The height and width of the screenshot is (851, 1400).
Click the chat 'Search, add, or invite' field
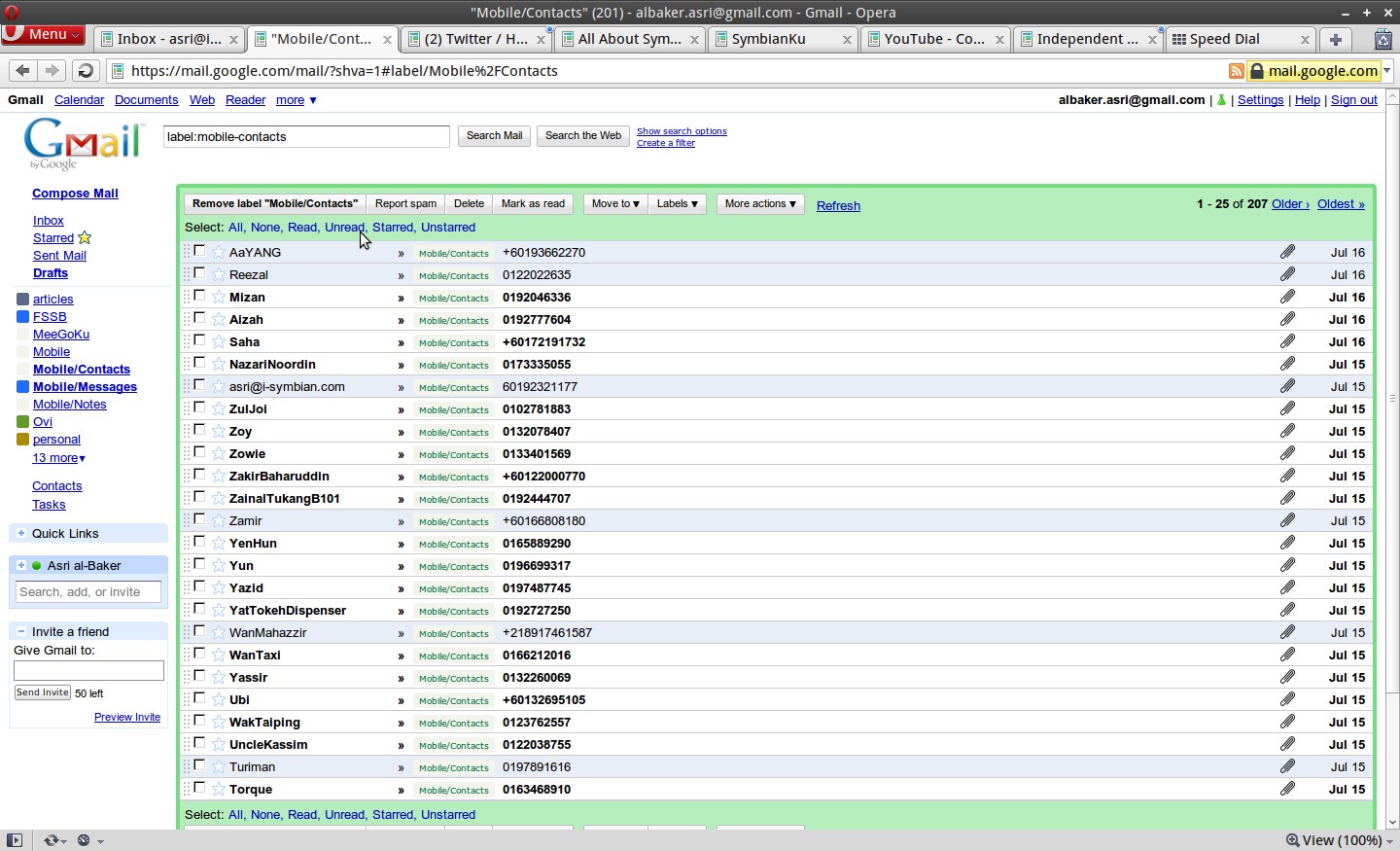tap(88, 591)
